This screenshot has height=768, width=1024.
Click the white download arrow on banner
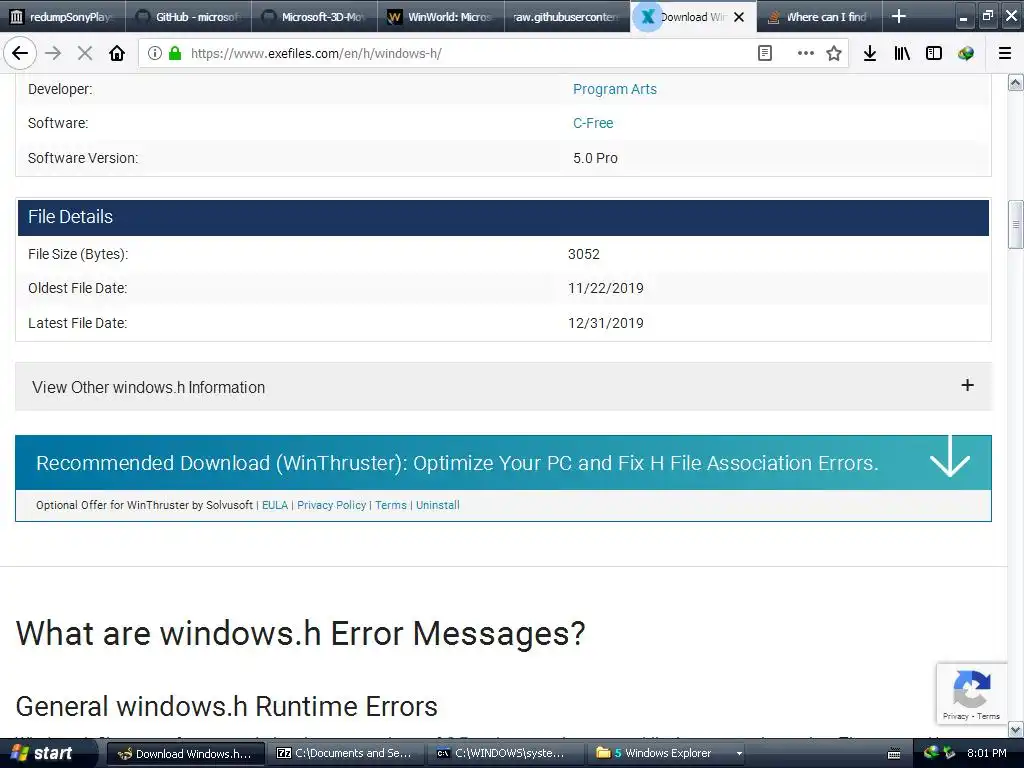(x=949, y=456)
